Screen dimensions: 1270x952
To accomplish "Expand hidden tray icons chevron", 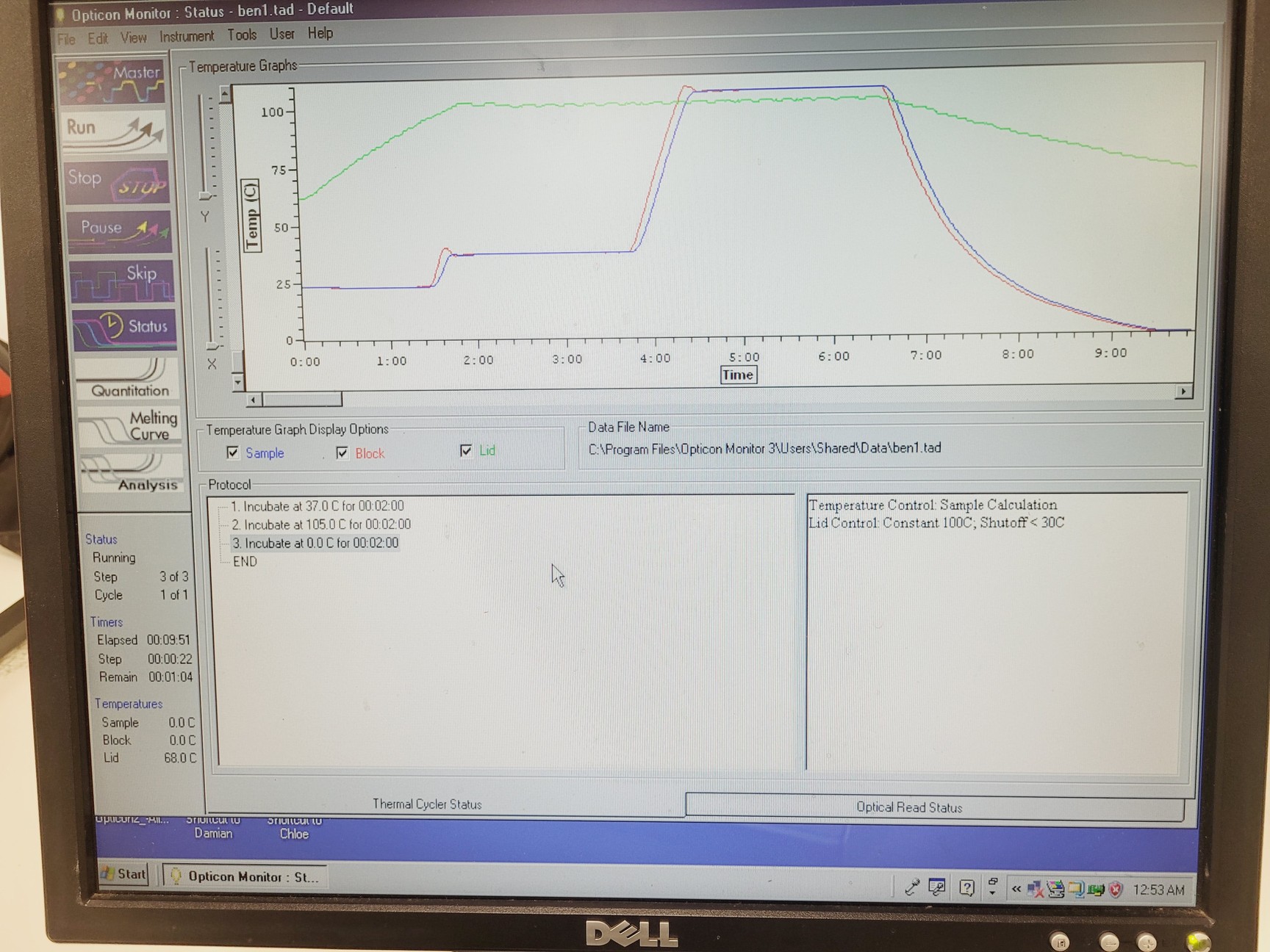I will (1016, 889).
